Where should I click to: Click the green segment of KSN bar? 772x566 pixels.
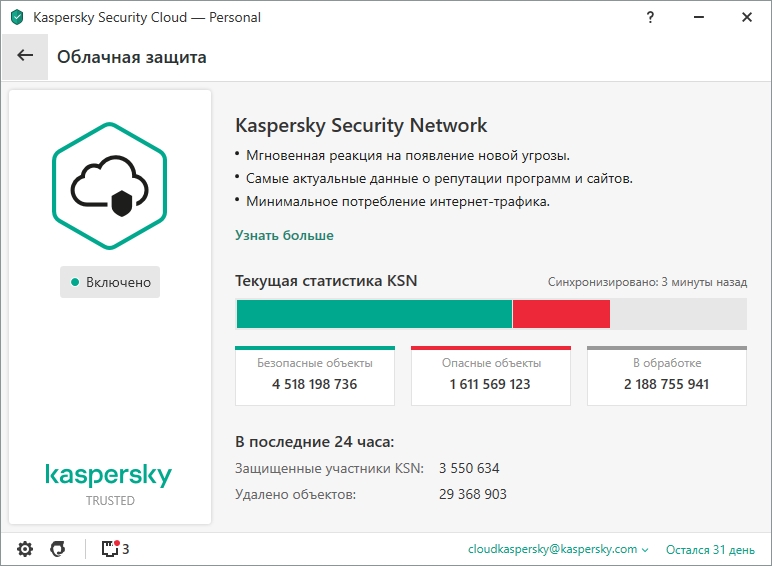(374, 314)
